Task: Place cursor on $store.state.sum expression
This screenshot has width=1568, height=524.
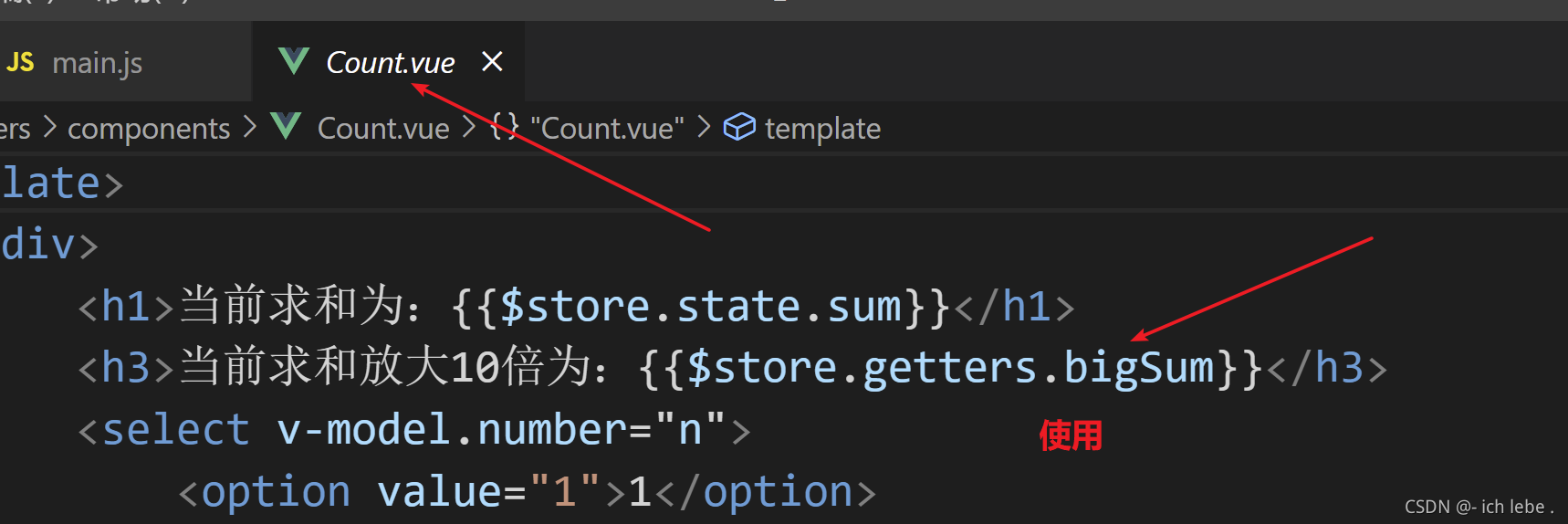Action: tap(701, 306)
